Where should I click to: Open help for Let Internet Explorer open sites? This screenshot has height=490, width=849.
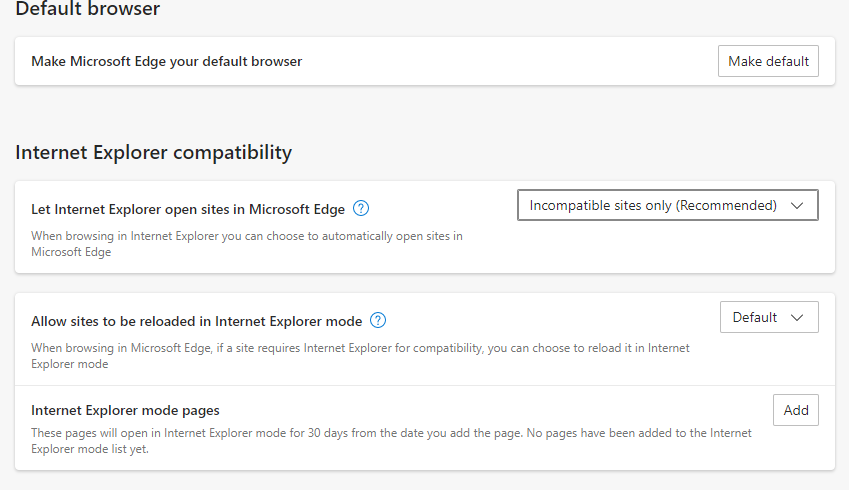pyautogui.click(x=361, y=208)
